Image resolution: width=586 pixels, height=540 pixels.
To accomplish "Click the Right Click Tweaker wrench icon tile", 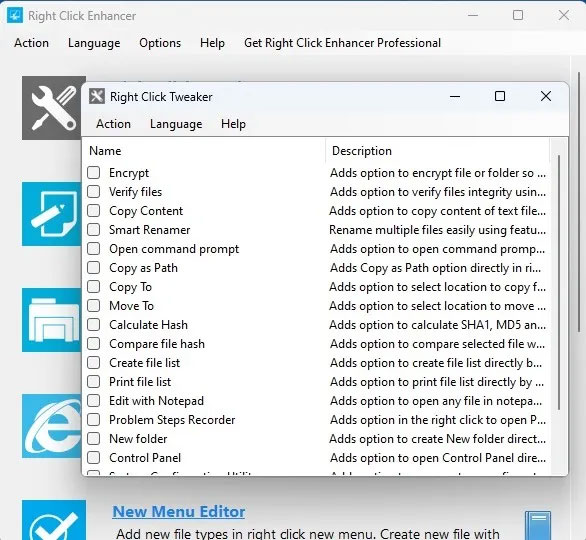I will point(53,108).
